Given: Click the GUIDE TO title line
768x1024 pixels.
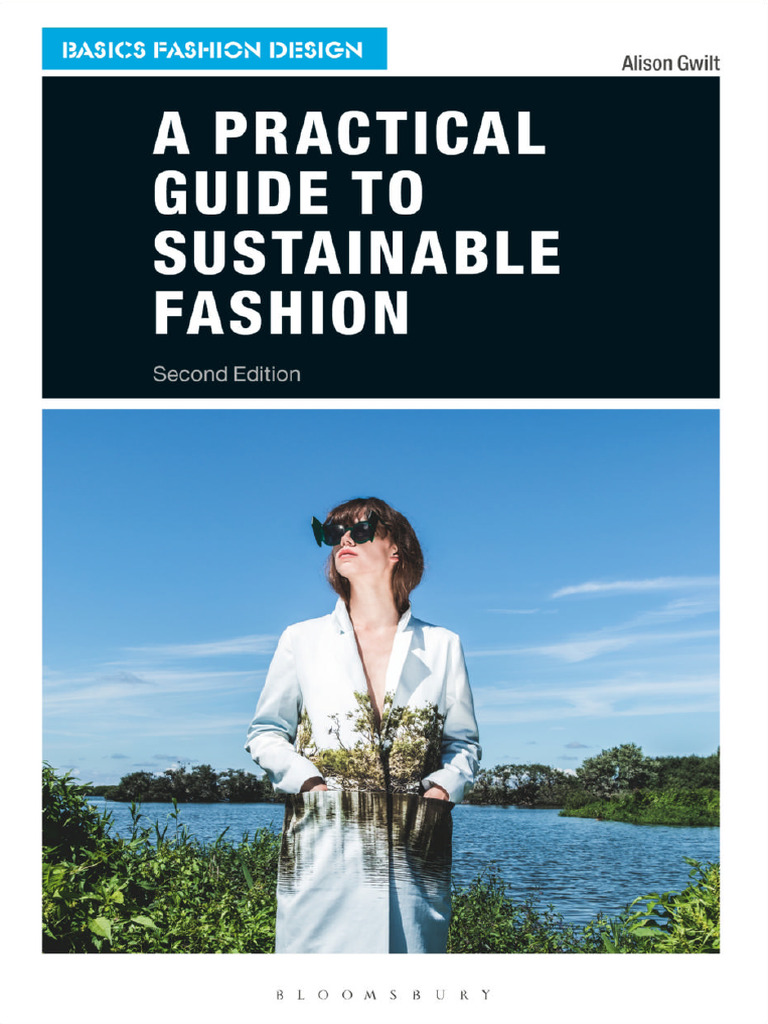Looking at the screenshot, I should tap(288, 192).
